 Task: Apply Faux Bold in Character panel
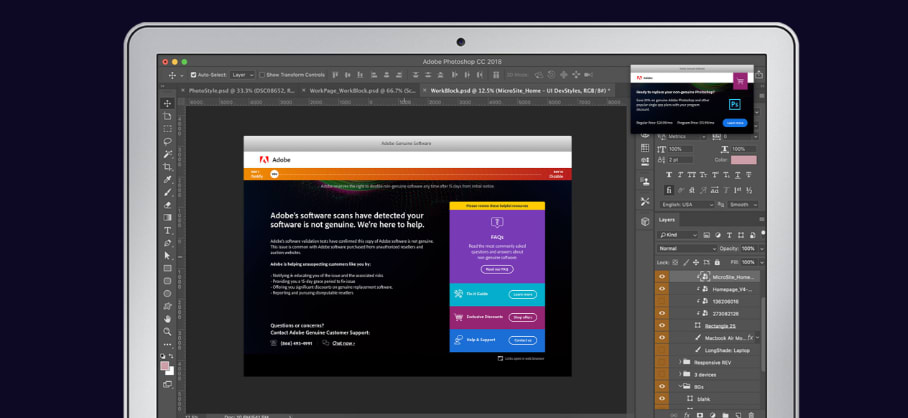(669, 175)
